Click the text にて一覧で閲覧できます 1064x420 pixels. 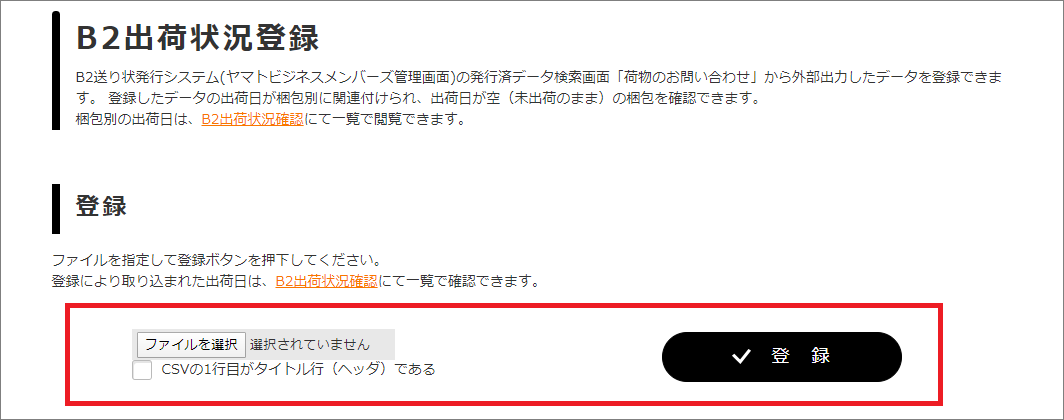tap(384, 121)
